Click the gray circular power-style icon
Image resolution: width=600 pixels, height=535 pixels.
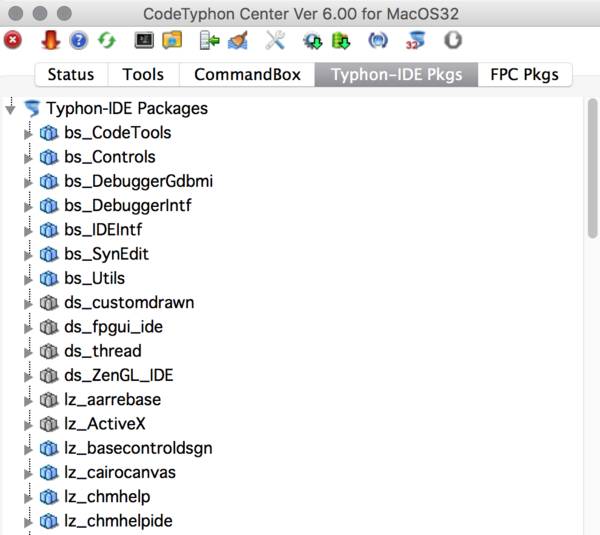(x=453, y=40)
